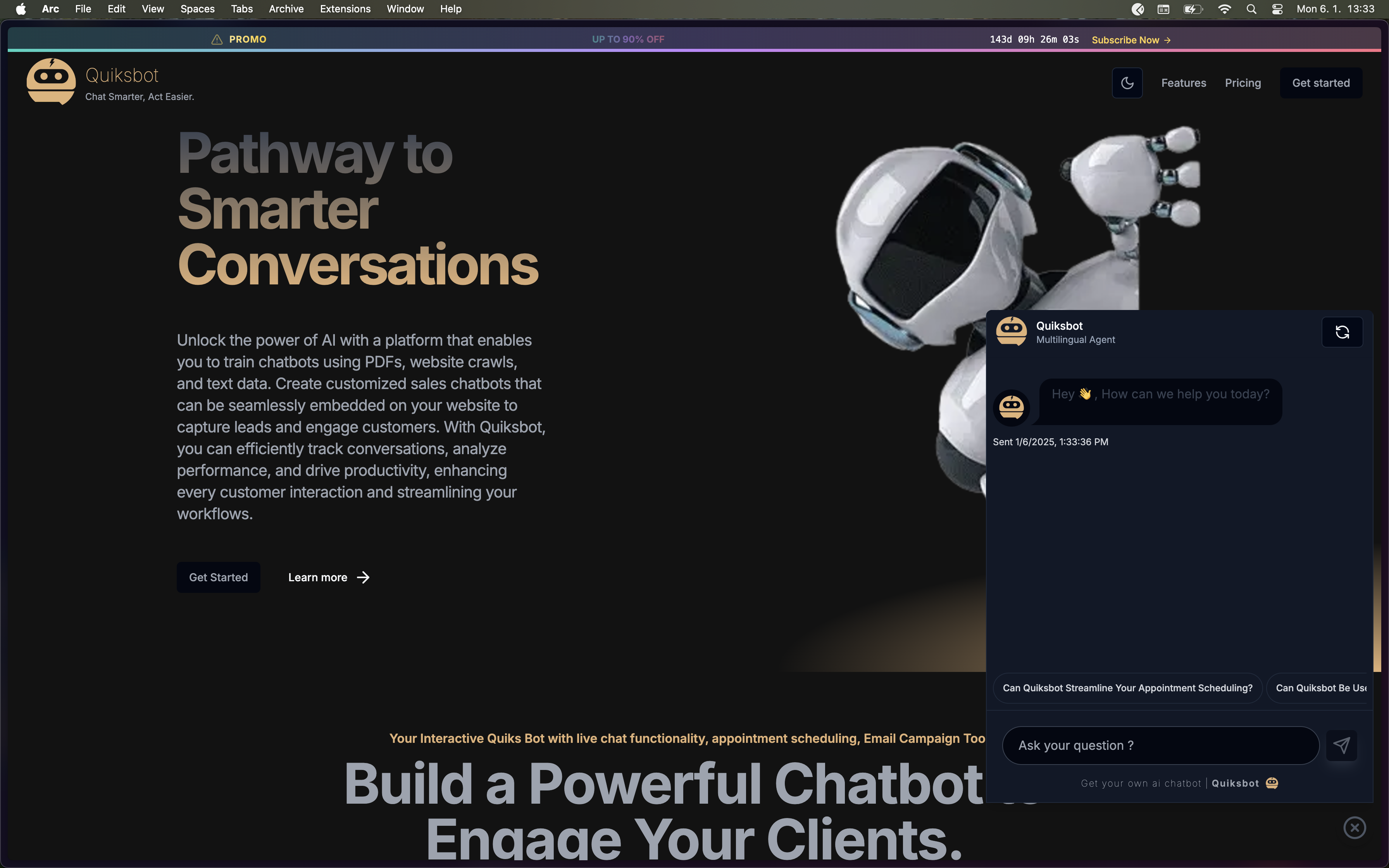This screenshot has width=1389, height=868.
Task: Open the Pricing link in the header
Action: 1243,83
